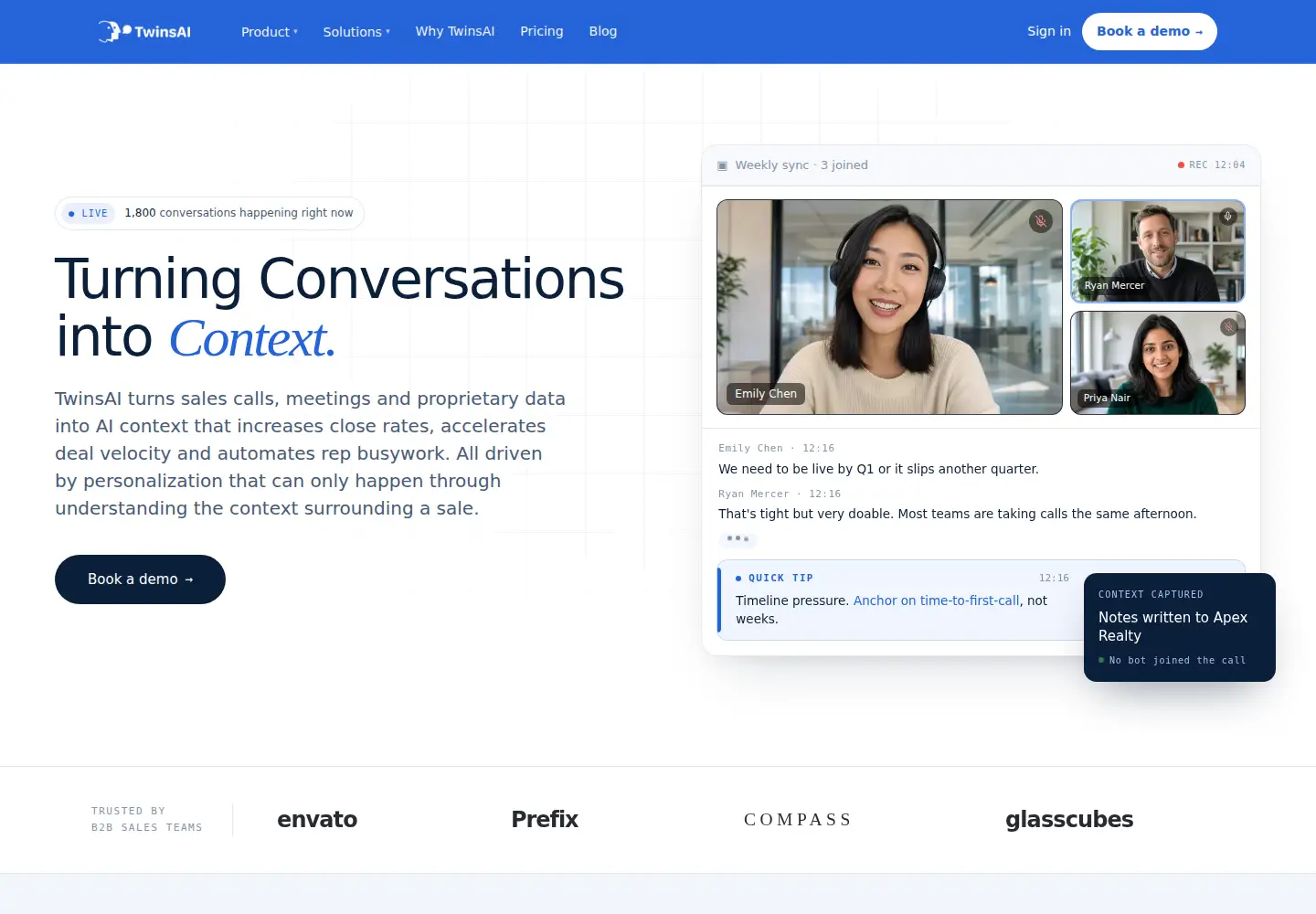Viewport: 1316px width, 914px height.
Task: Click the glasscubes logo
Action: coord(1069,820)
